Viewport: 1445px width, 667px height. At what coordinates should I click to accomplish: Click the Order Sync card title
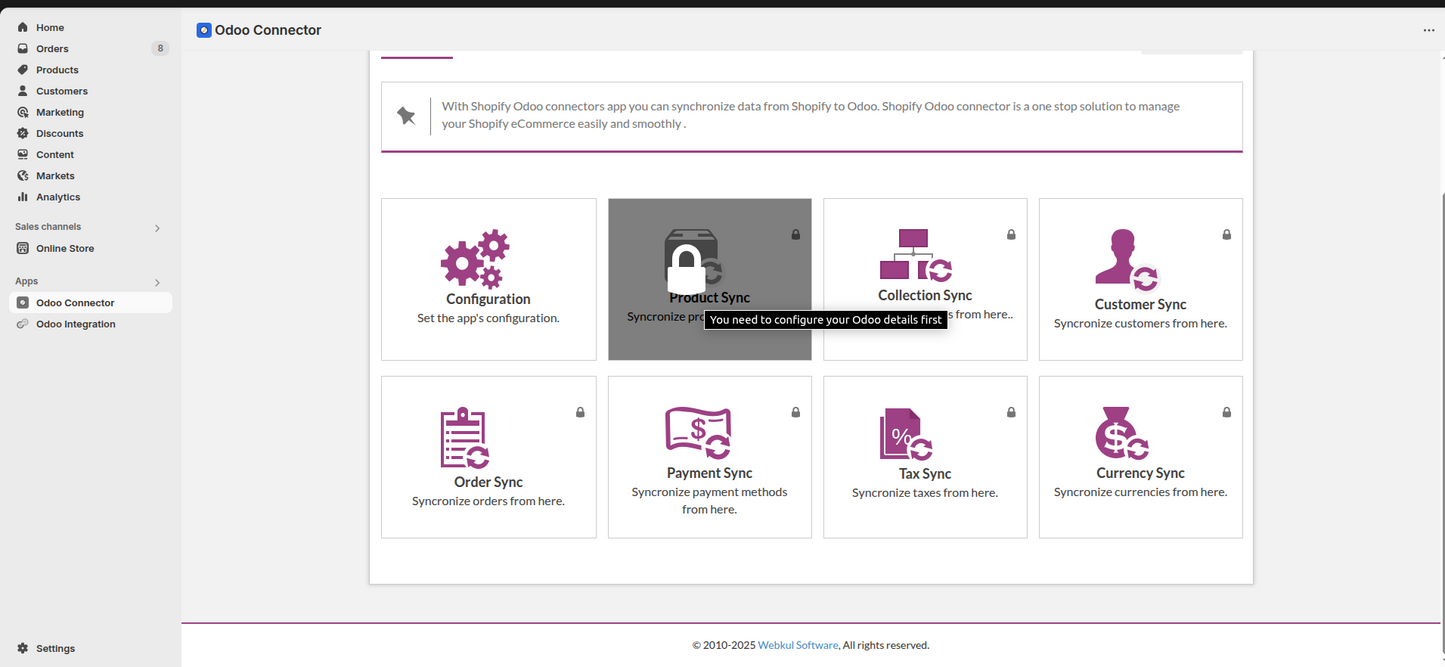point(488,482)
